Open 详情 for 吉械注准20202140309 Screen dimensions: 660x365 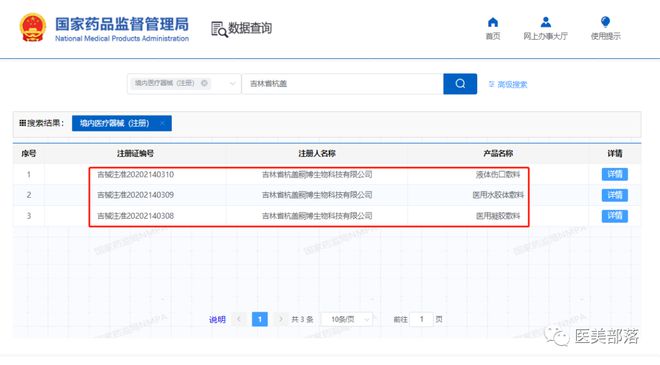[615, 195]
